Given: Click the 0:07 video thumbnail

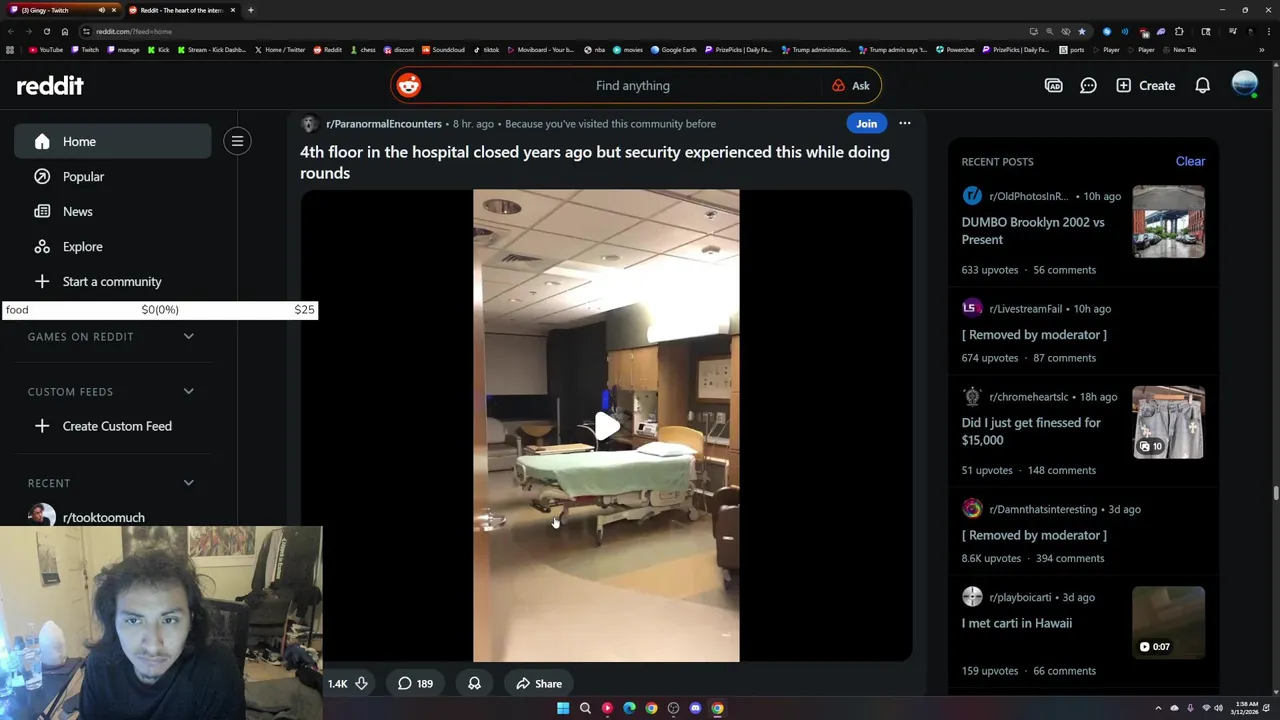Looking at the screenshot, I should (x=1168, y=623).
